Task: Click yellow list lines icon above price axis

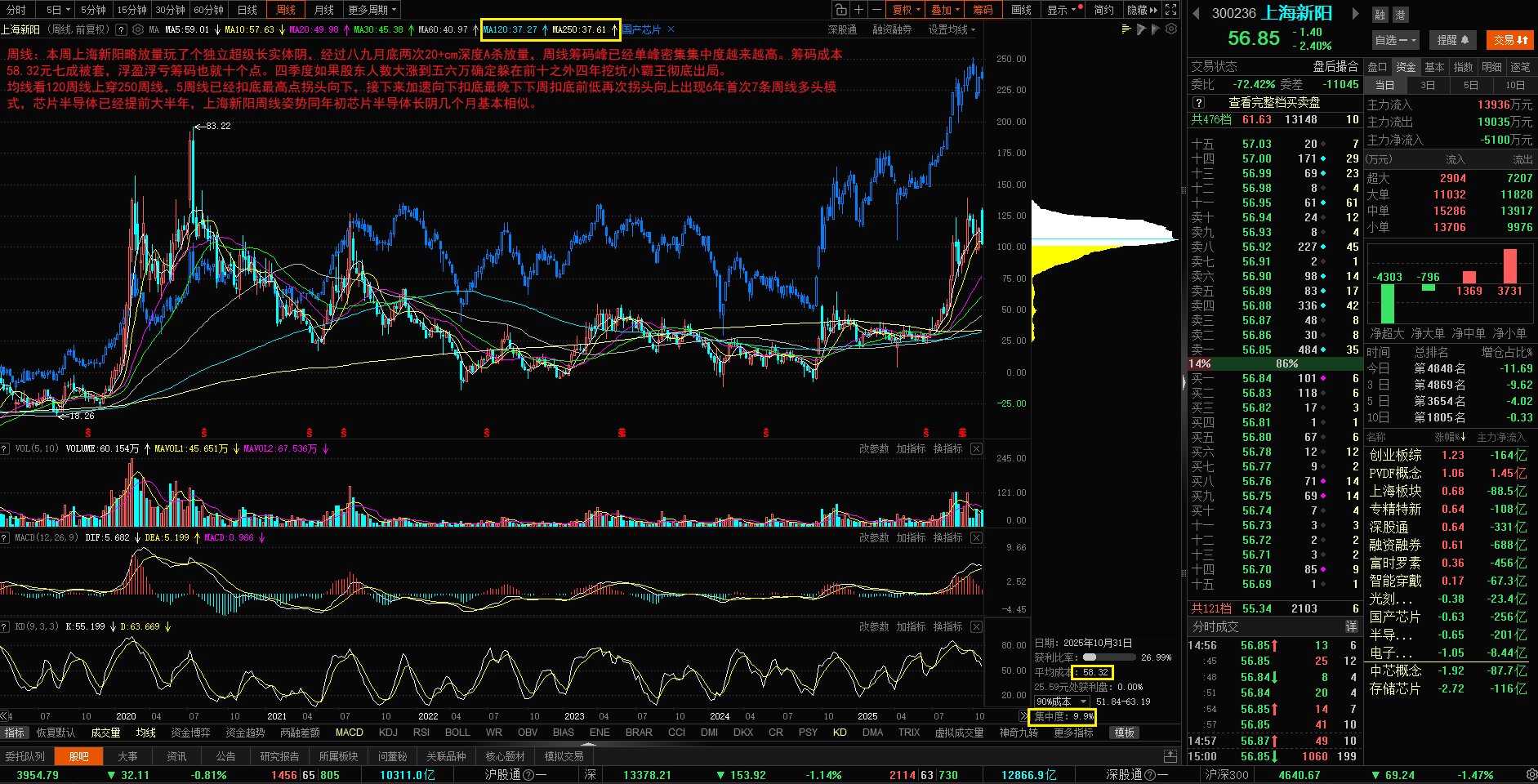Action: click(x=1126, y=29)
